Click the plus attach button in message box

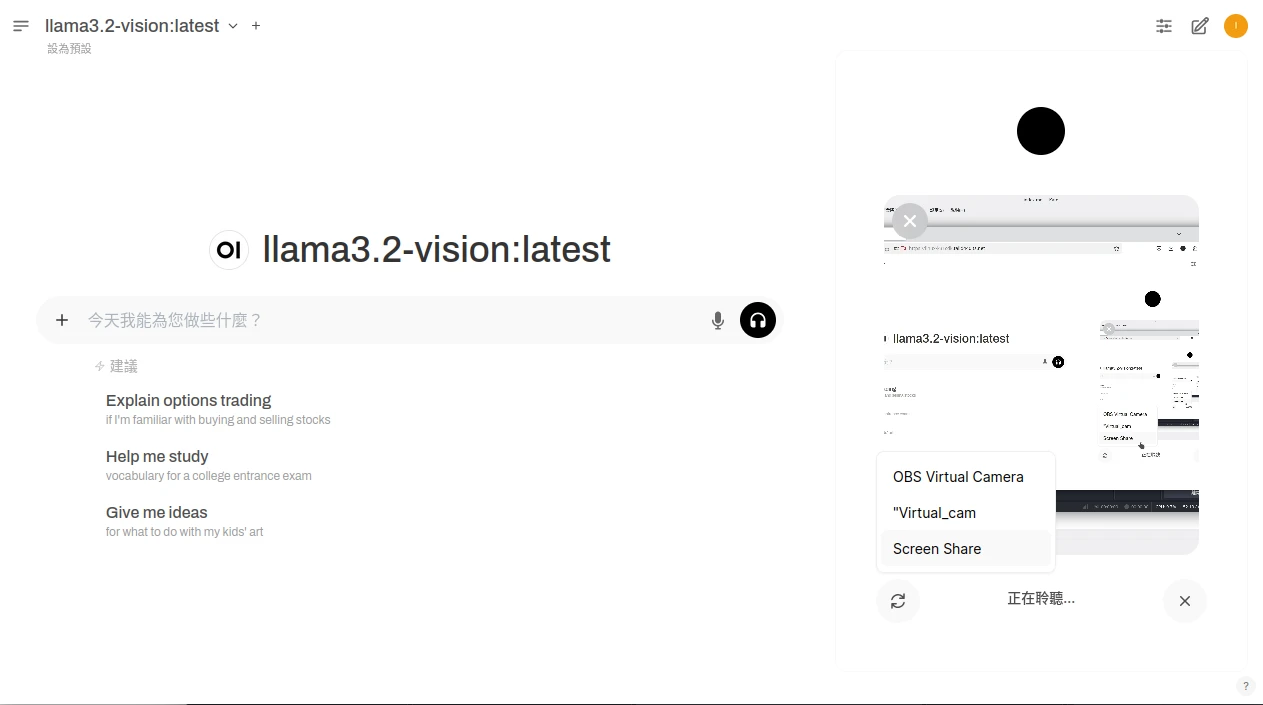(x=62, y=320)
